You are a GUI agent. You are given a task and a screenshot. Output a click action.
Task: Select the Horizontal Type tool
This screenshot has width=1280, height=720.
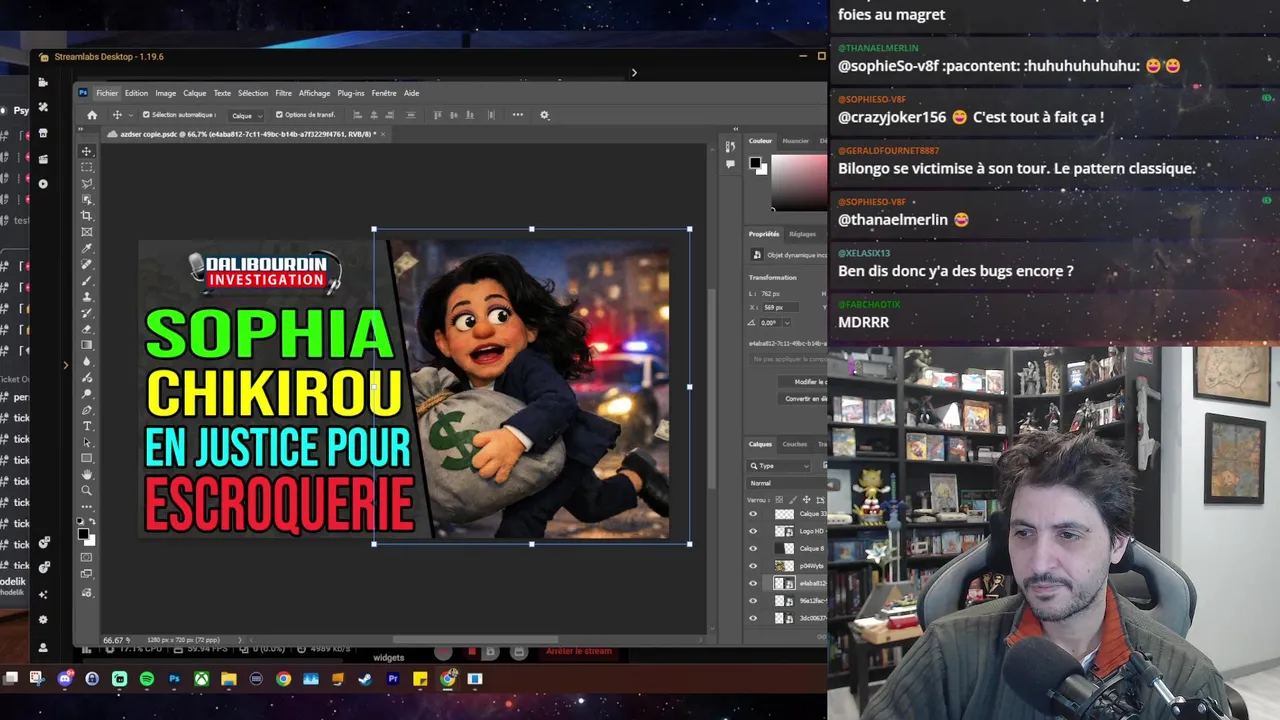86,426
